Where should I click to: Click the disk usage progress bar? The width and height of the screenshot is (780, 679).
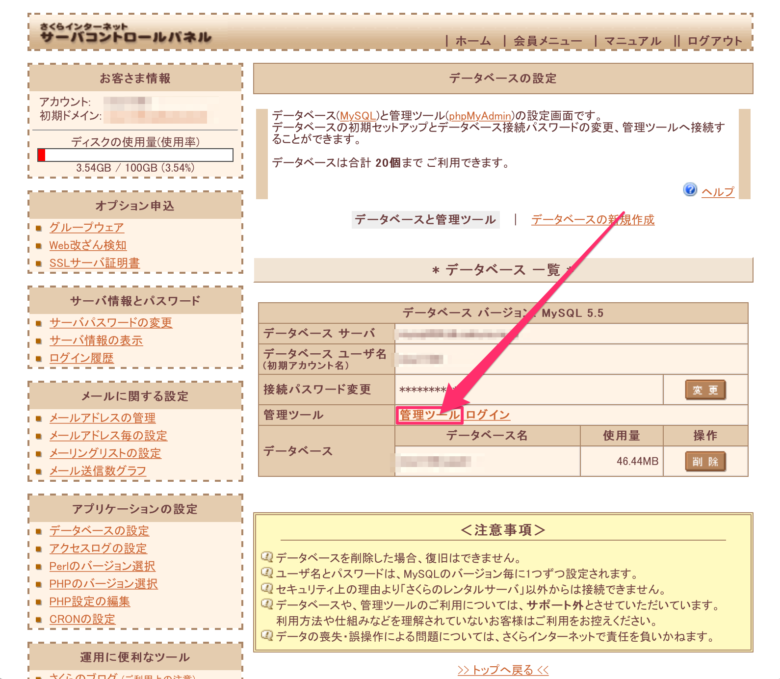point(135,155)
